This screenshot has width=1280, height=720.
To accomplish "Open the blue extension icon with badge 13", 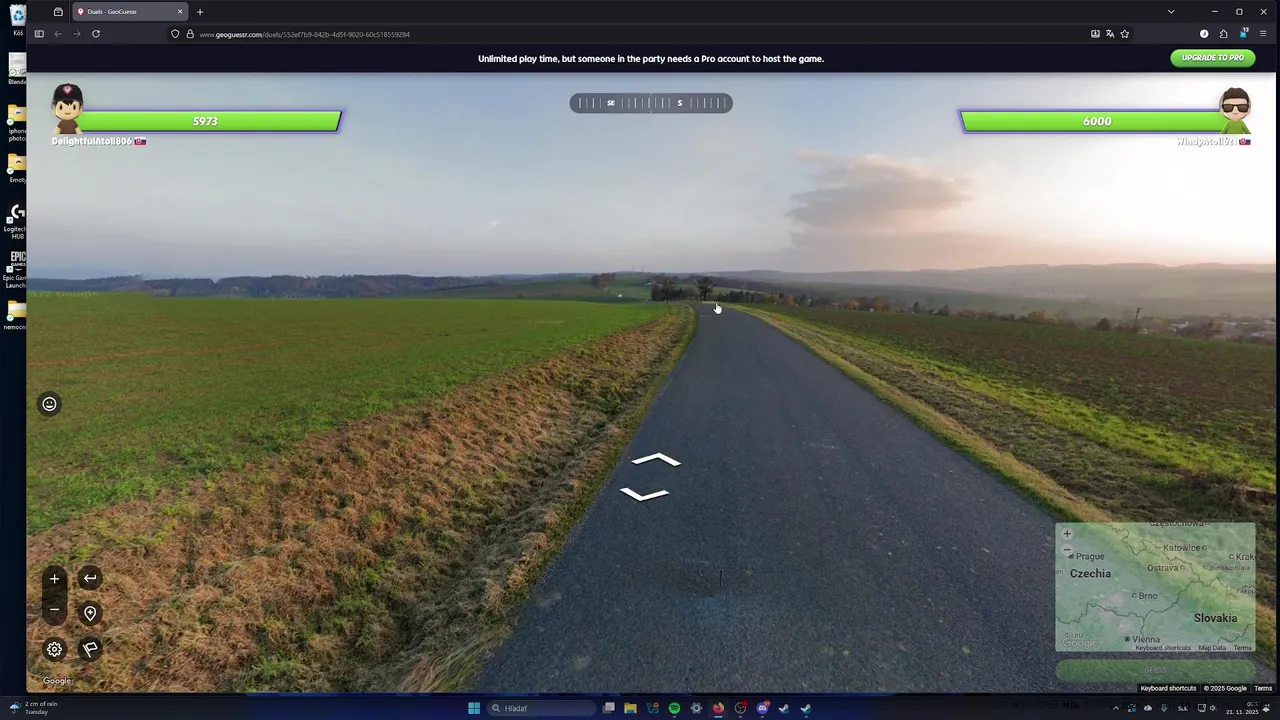I will pyautogui.click(x=1244, y=33).
